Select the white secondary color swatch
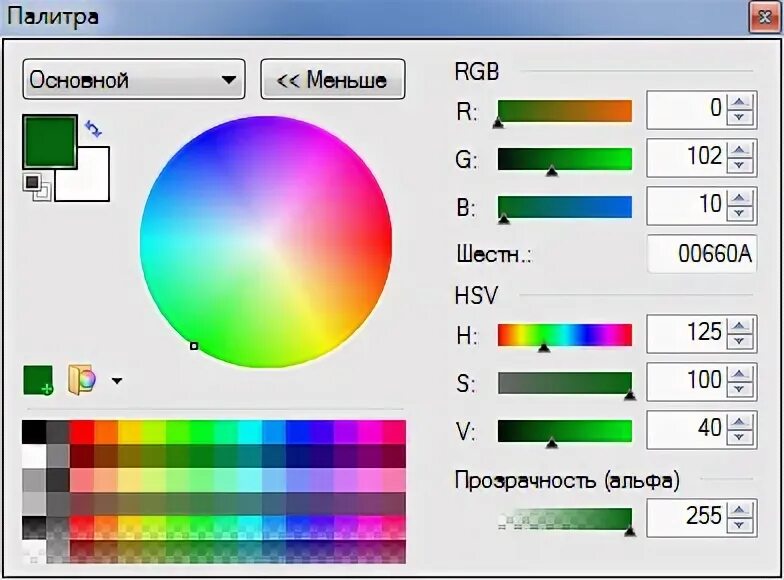Viewport: 784px width, 580px height. pyautogui.click(x=90, y=181)
